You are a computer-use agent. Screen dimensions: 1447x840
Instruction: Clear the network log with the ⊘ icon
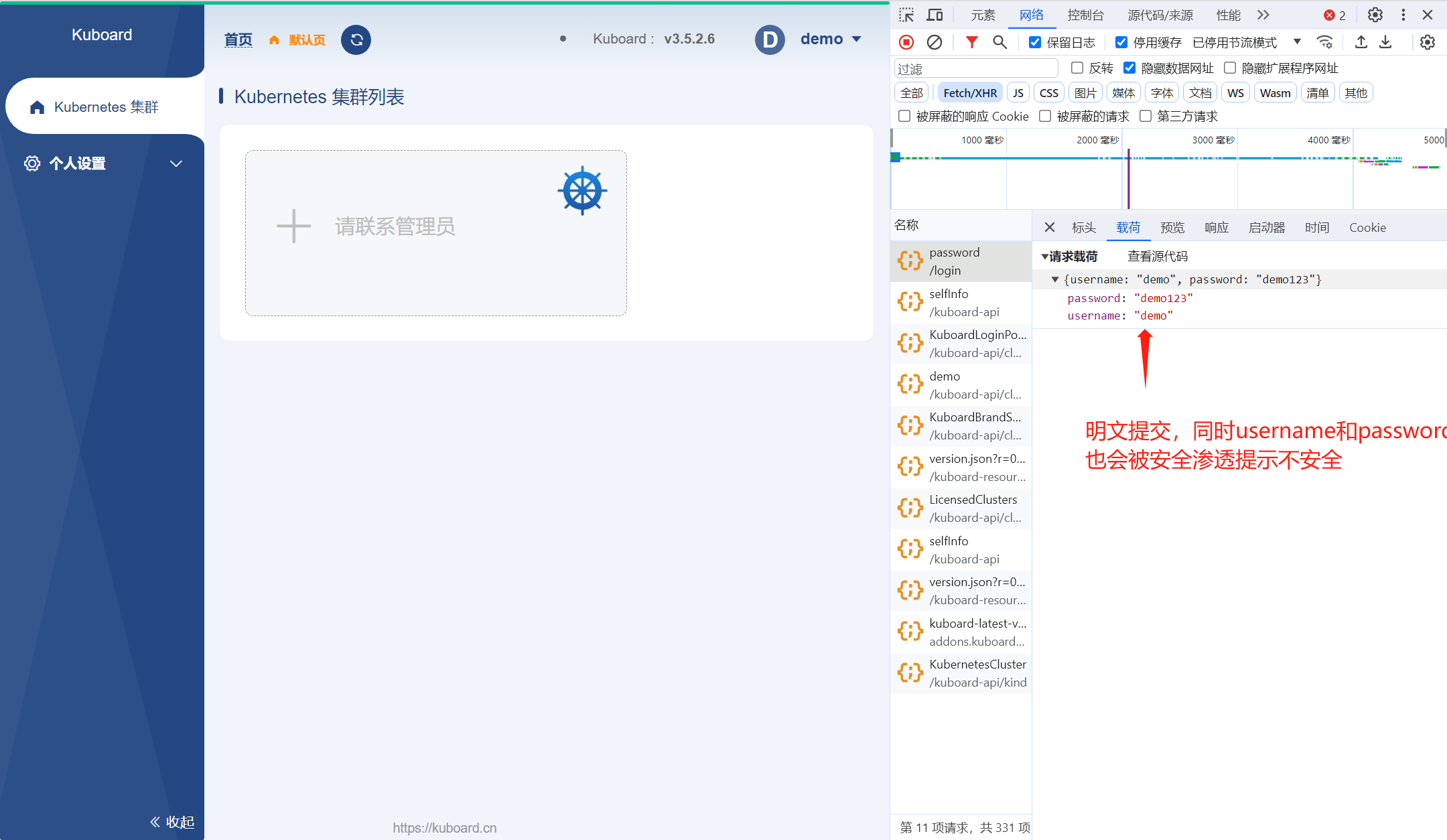[x=935, y=42]
